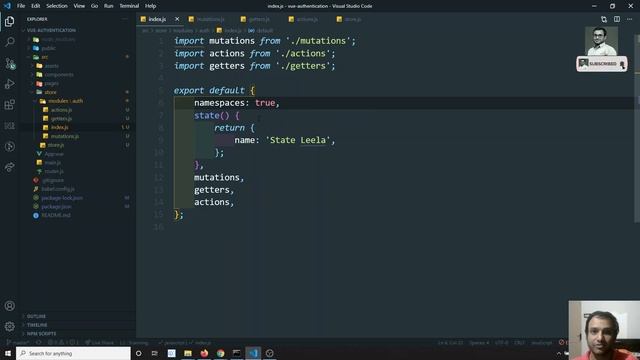Open router.js in the explorer tree
640x360 pixels.
(54, 171)
